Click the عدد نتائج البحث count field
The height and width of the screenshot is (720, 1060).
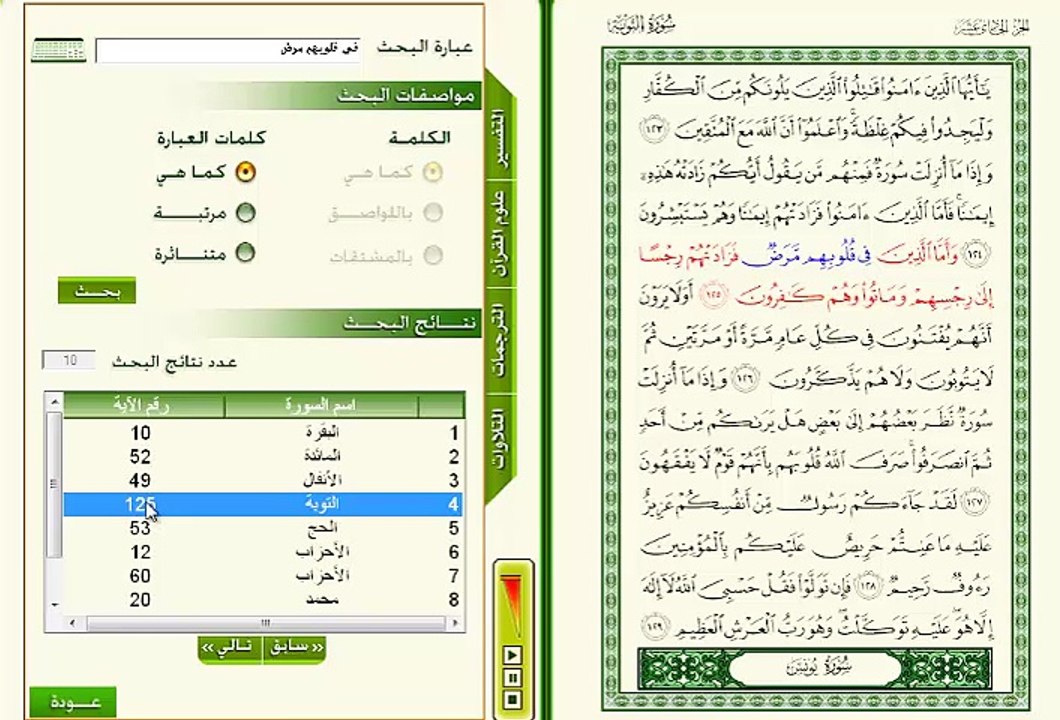[x=68, y=360]
